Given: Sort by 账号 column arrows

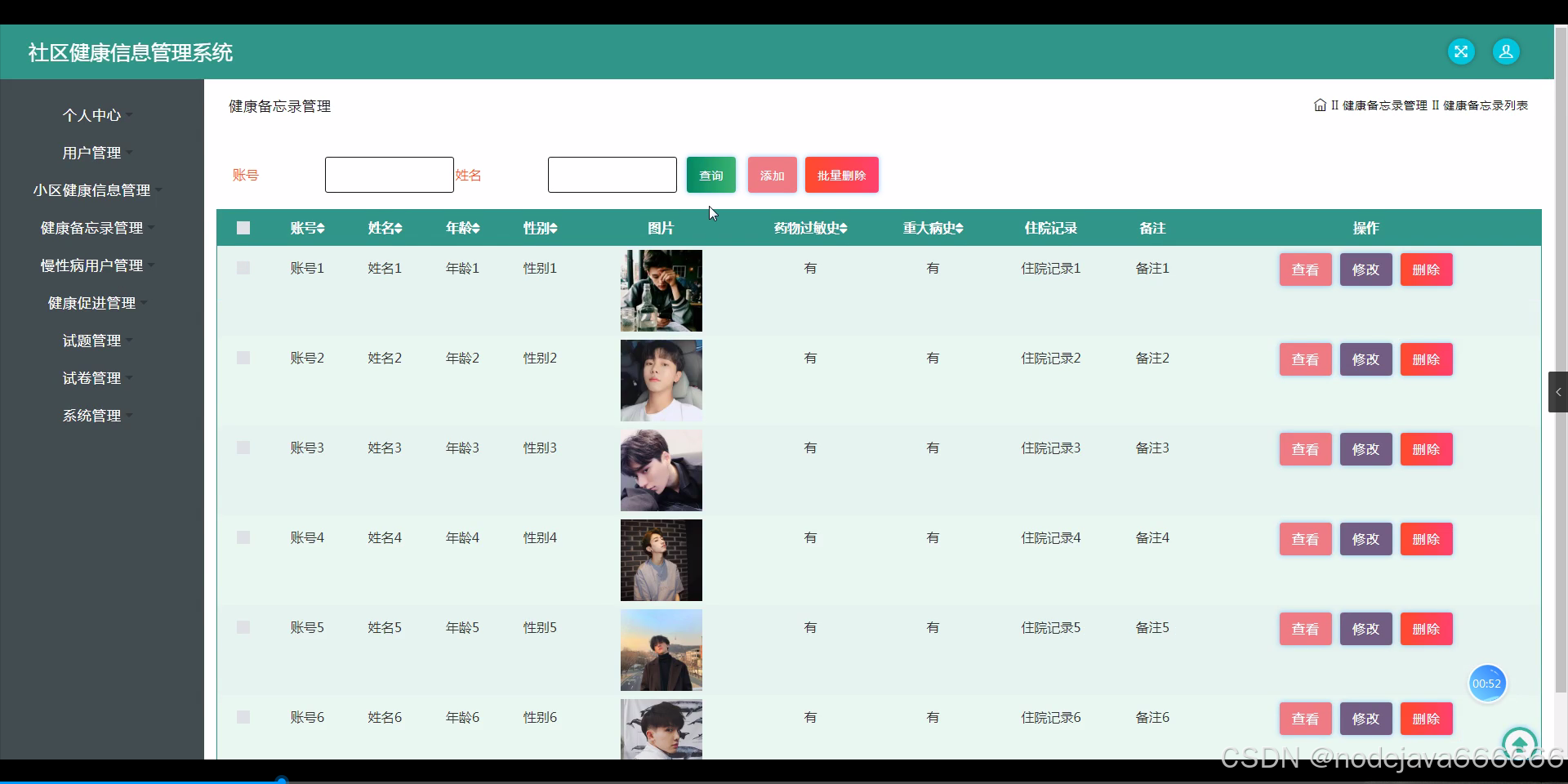Looking at the screenshot, I should tap(321, 229).
